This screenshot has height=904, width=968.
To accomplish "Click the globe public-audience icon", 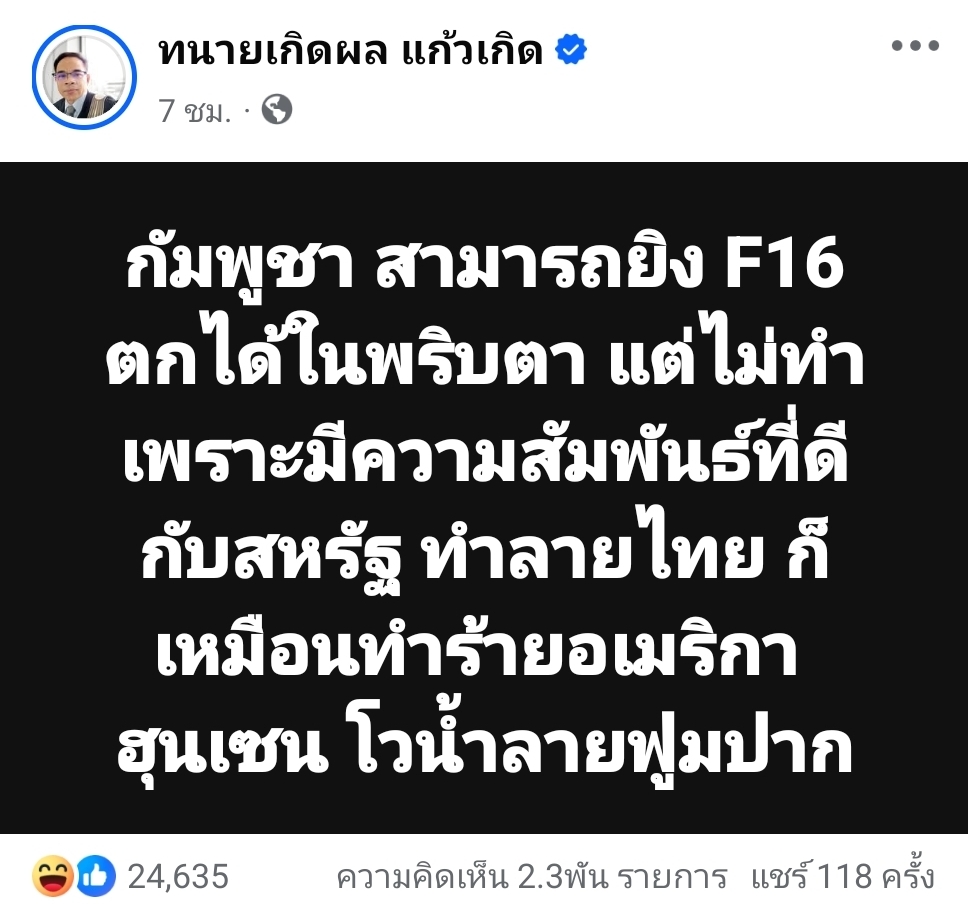I will click(277, 110).
